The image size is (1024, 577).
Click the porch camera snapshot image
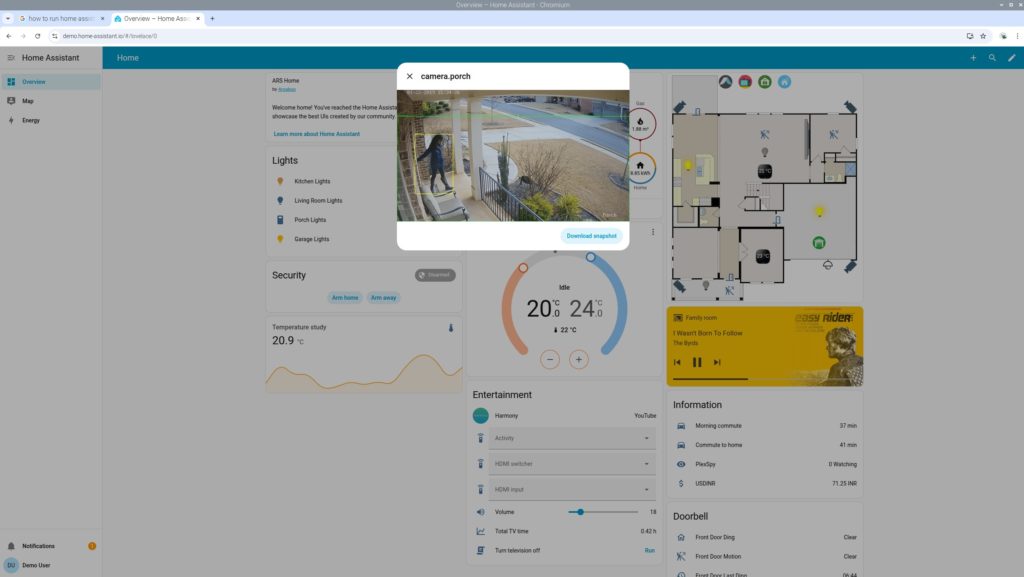tap(512, 156)
